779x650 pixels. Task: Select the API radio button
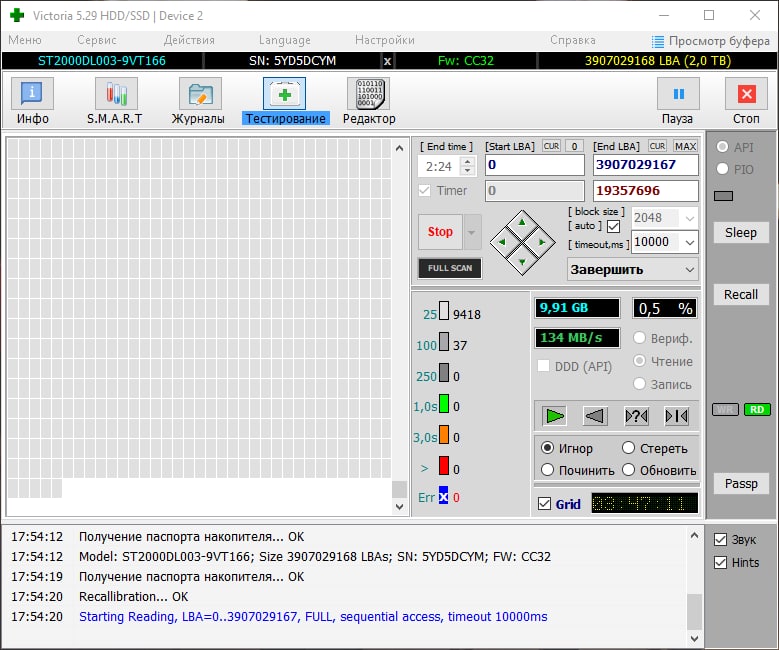point(722,147)
